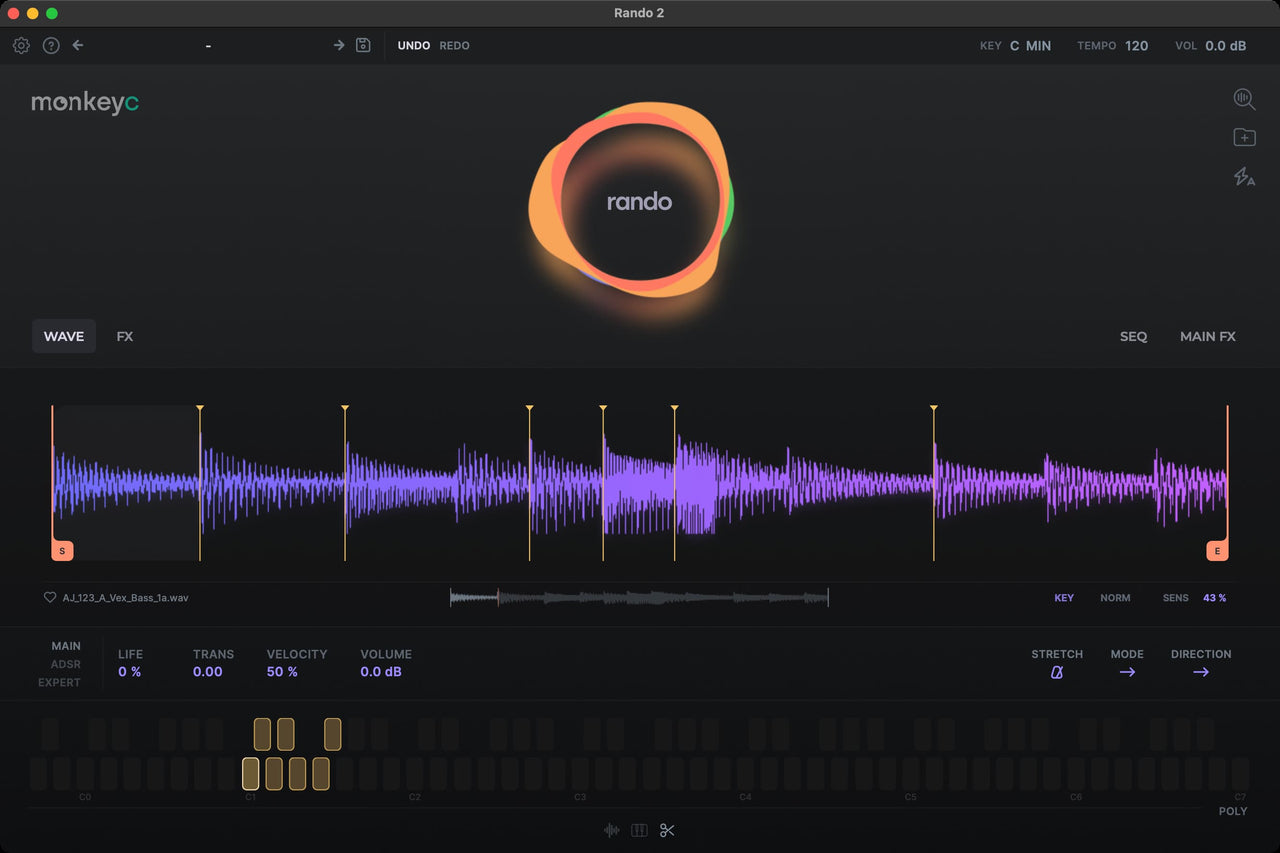Image resolution: width=1280 pixels, height=853 pixels.
Task: Click the VOLUME value 0.0 dB
Action: (381, 672)
